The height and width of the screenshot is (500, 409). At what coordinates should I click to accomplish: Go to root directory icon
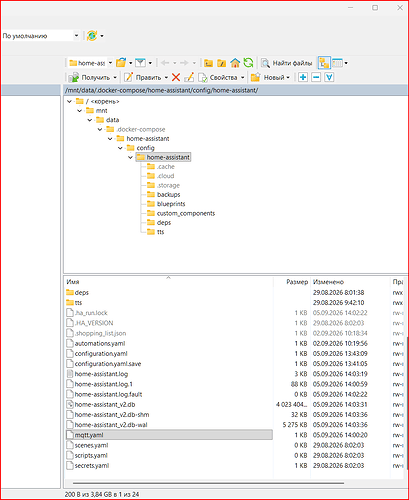(222, 63)
